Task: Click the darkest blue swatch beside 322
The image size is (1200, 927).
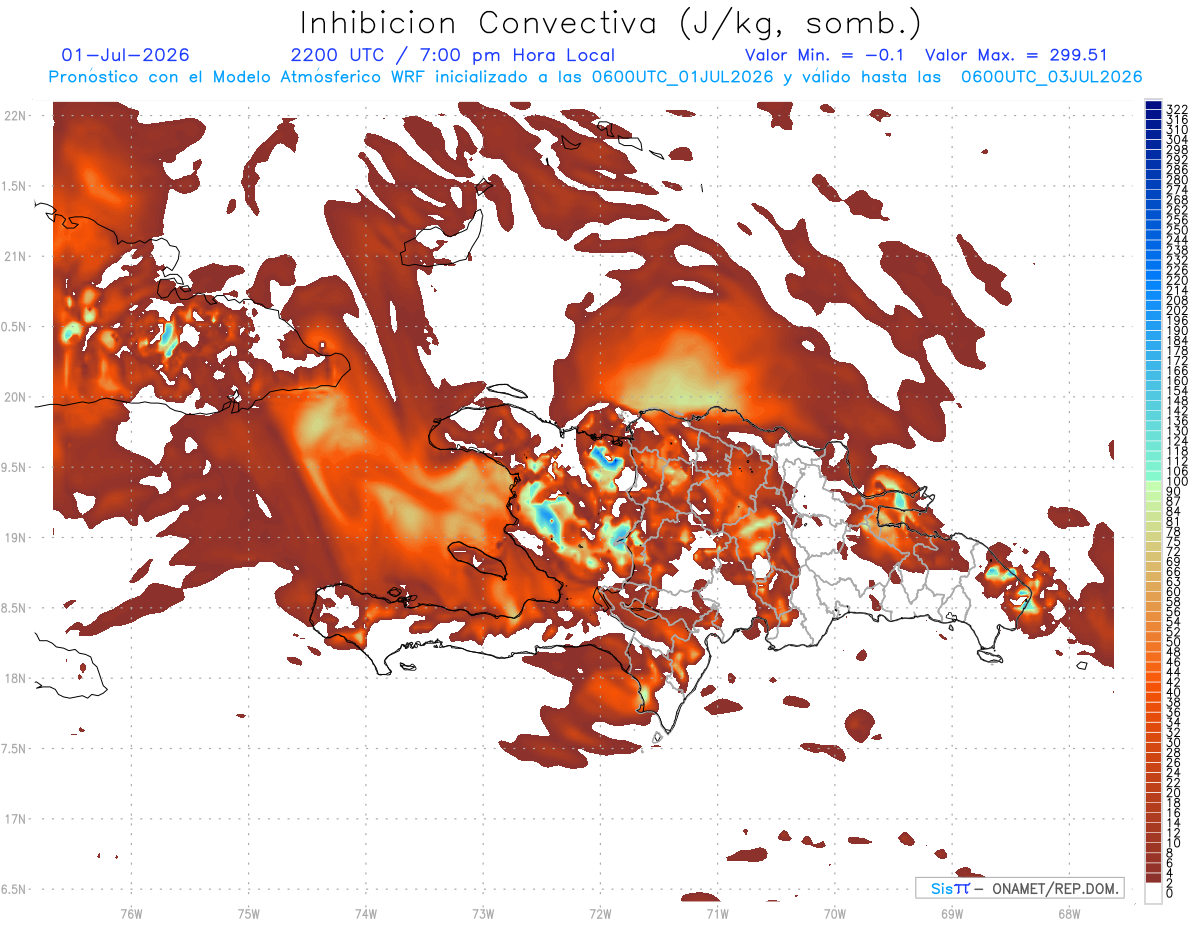Action: pyautogui.click(x=1153, y=106)
